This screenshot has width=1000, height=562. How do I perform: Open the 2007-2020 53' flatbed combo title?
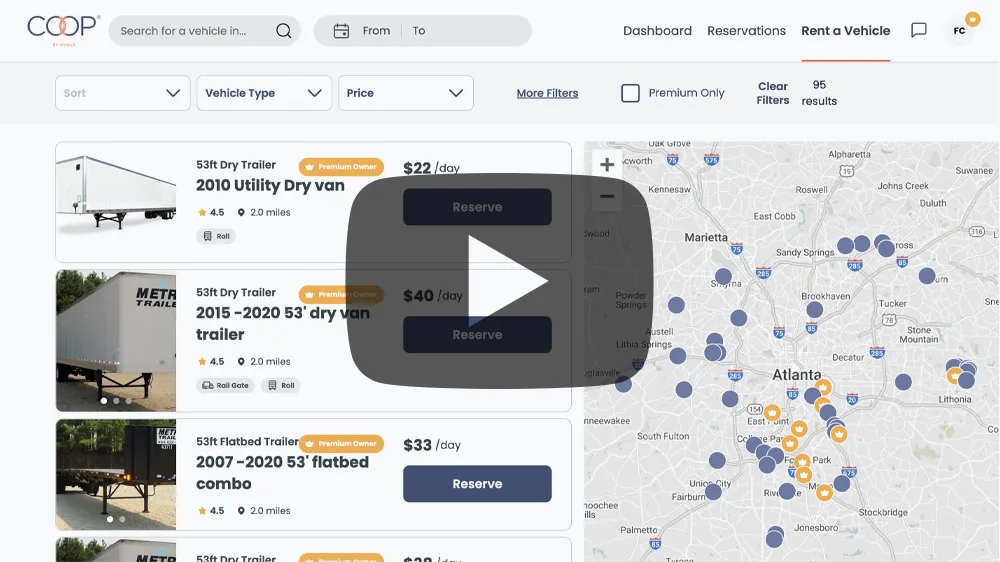[282, 473]
